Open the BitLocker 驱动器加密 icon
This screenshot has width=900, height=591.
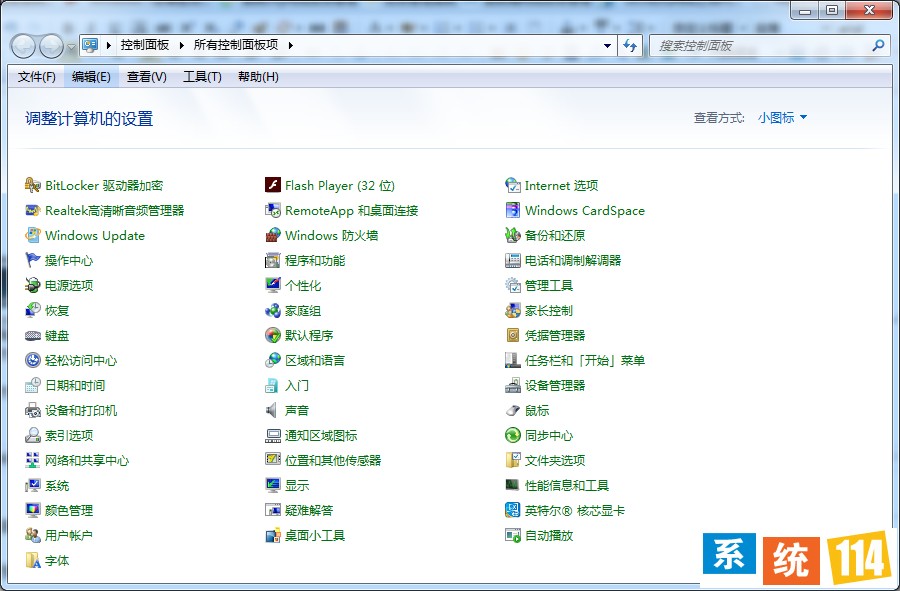pyautogui.click(x=33, y=185)
